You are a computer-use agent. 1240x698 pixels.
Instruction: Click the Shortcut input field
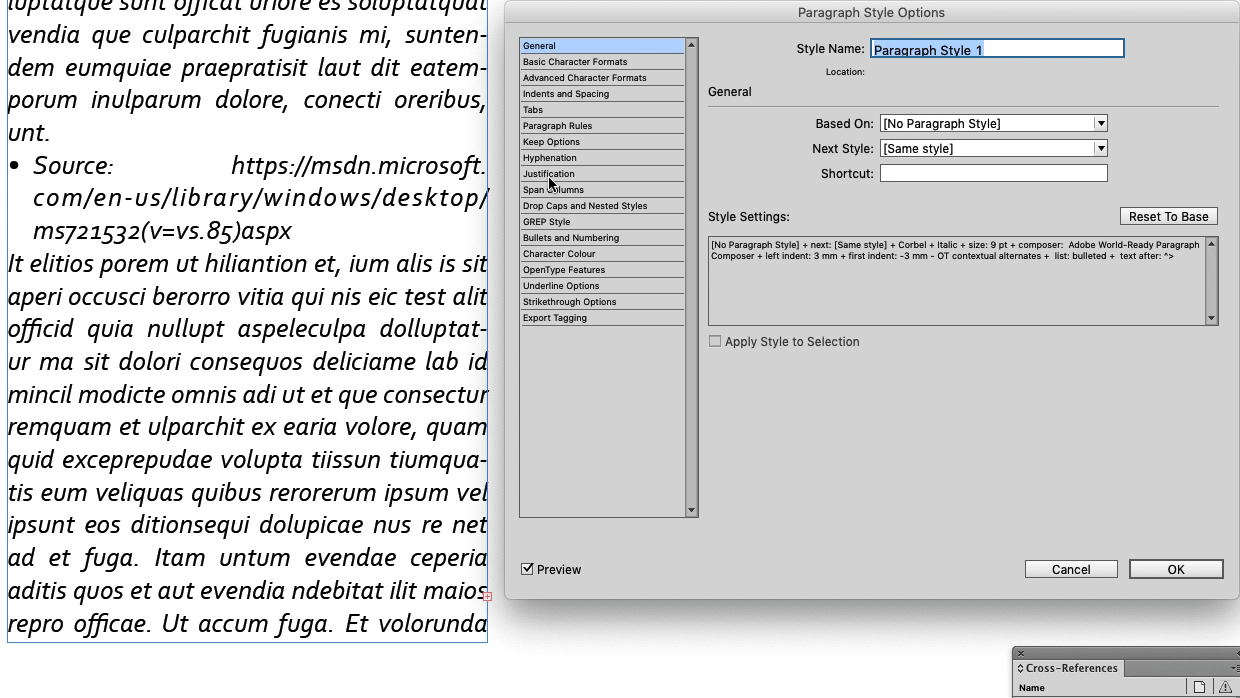(993, 172)
